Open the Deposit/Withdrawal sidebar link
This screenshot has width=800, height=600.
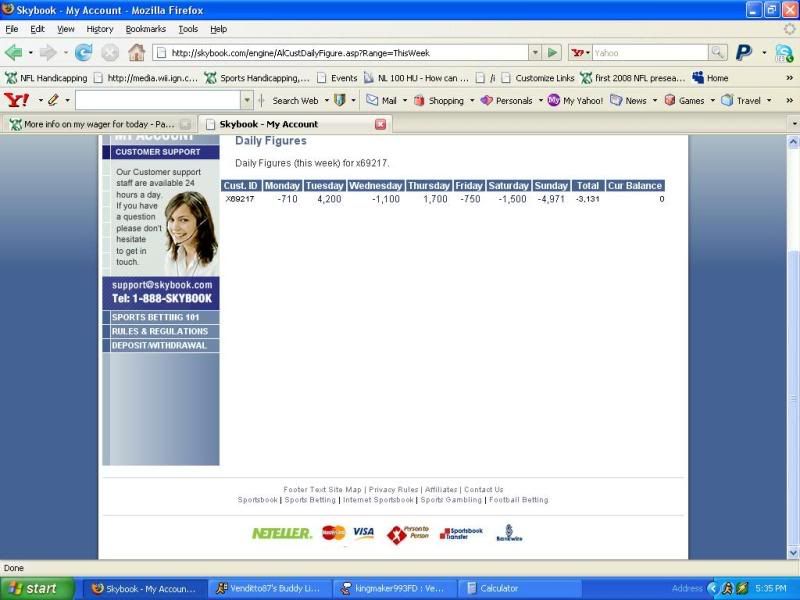pyautogui.click(x=160, y=345)
